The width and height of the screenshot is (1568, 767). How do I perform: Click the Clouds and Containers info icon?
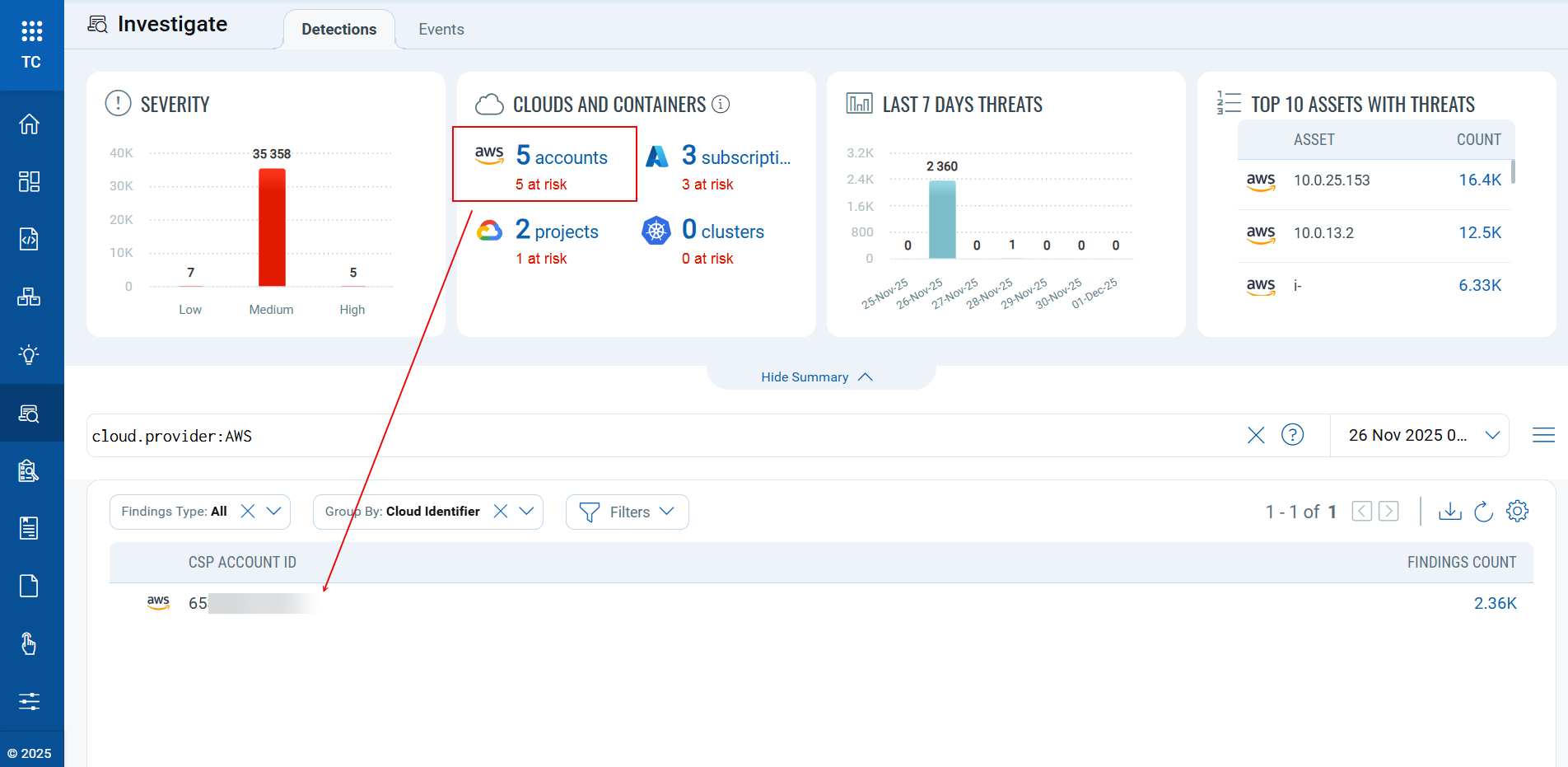click(721, 104)
